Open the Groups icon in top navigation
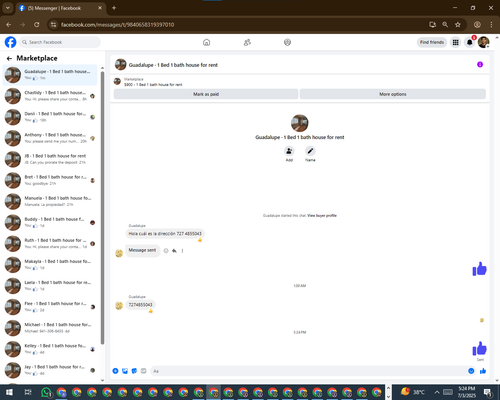Viewport: 500px width, 400px height. pos(287,42)
